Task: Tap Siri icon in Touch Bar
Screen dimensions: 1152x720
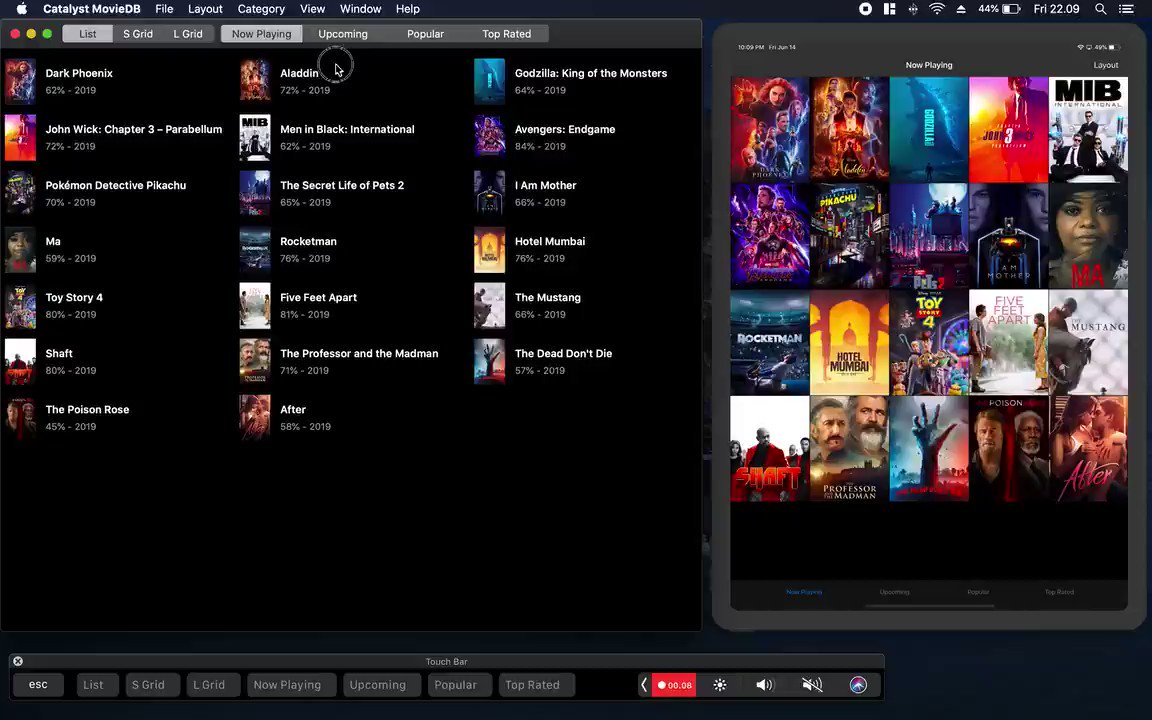Action: point(858,685)
